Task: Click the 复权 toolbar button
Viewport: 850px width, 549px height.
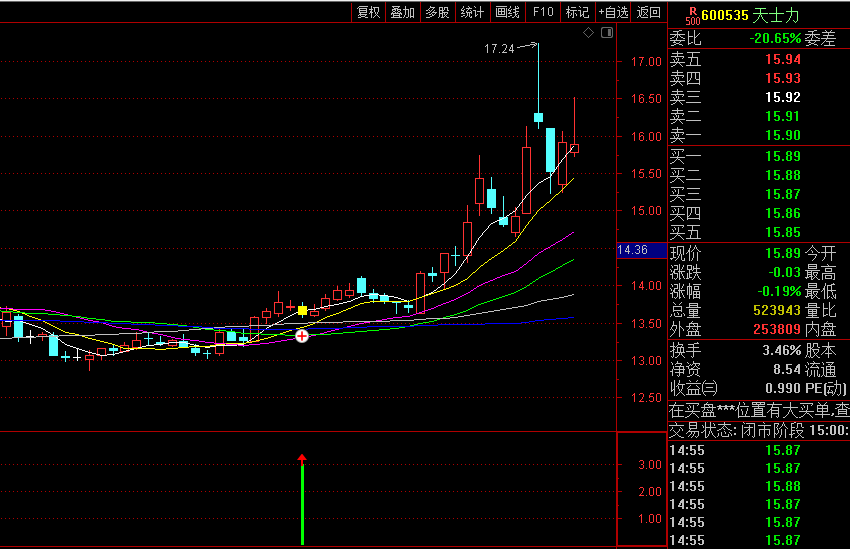Action: [x=369, y=12]
